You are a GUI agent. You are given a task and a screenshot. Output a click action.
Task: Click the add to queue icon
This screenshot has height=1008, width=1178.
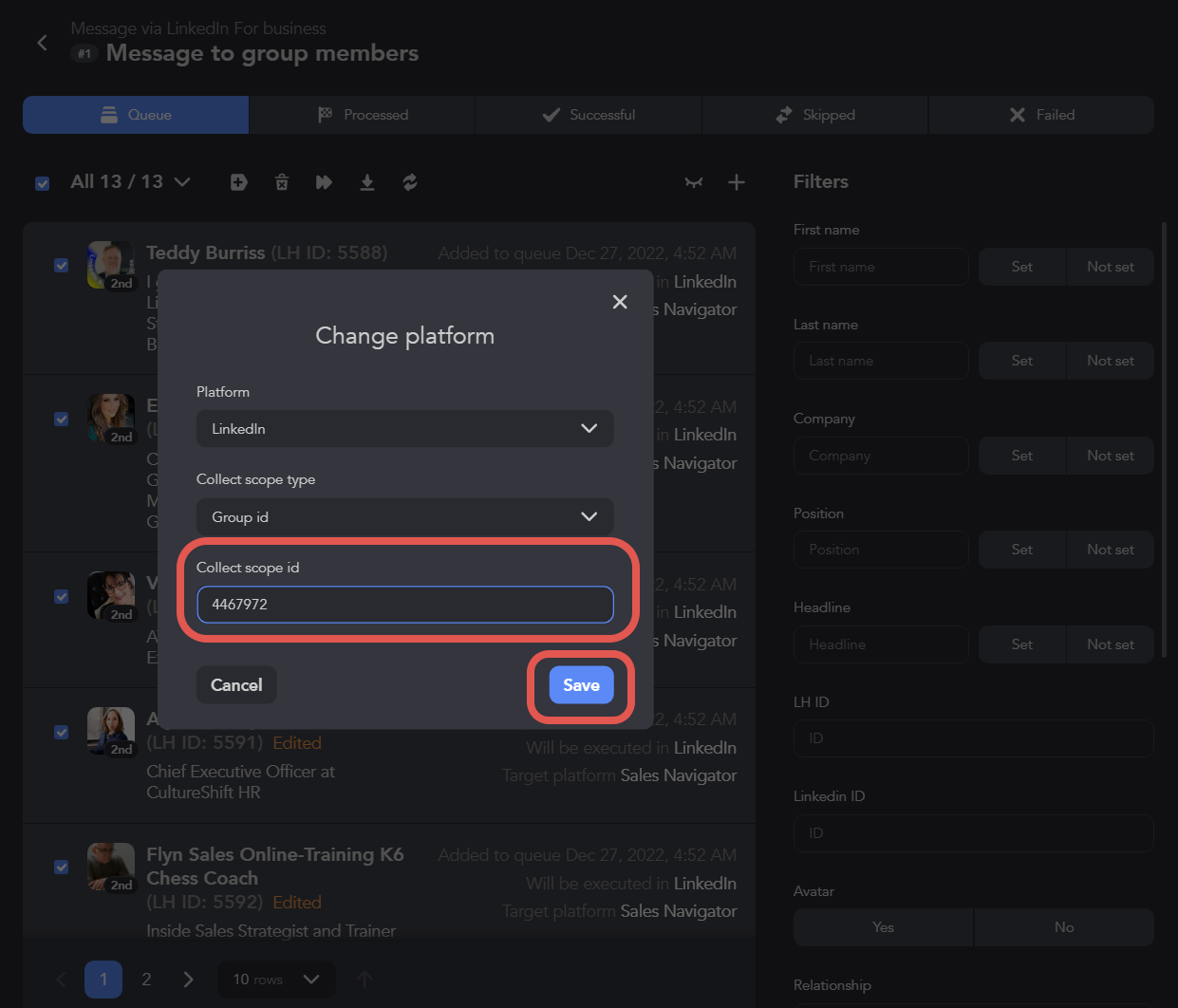coord(238,182)
